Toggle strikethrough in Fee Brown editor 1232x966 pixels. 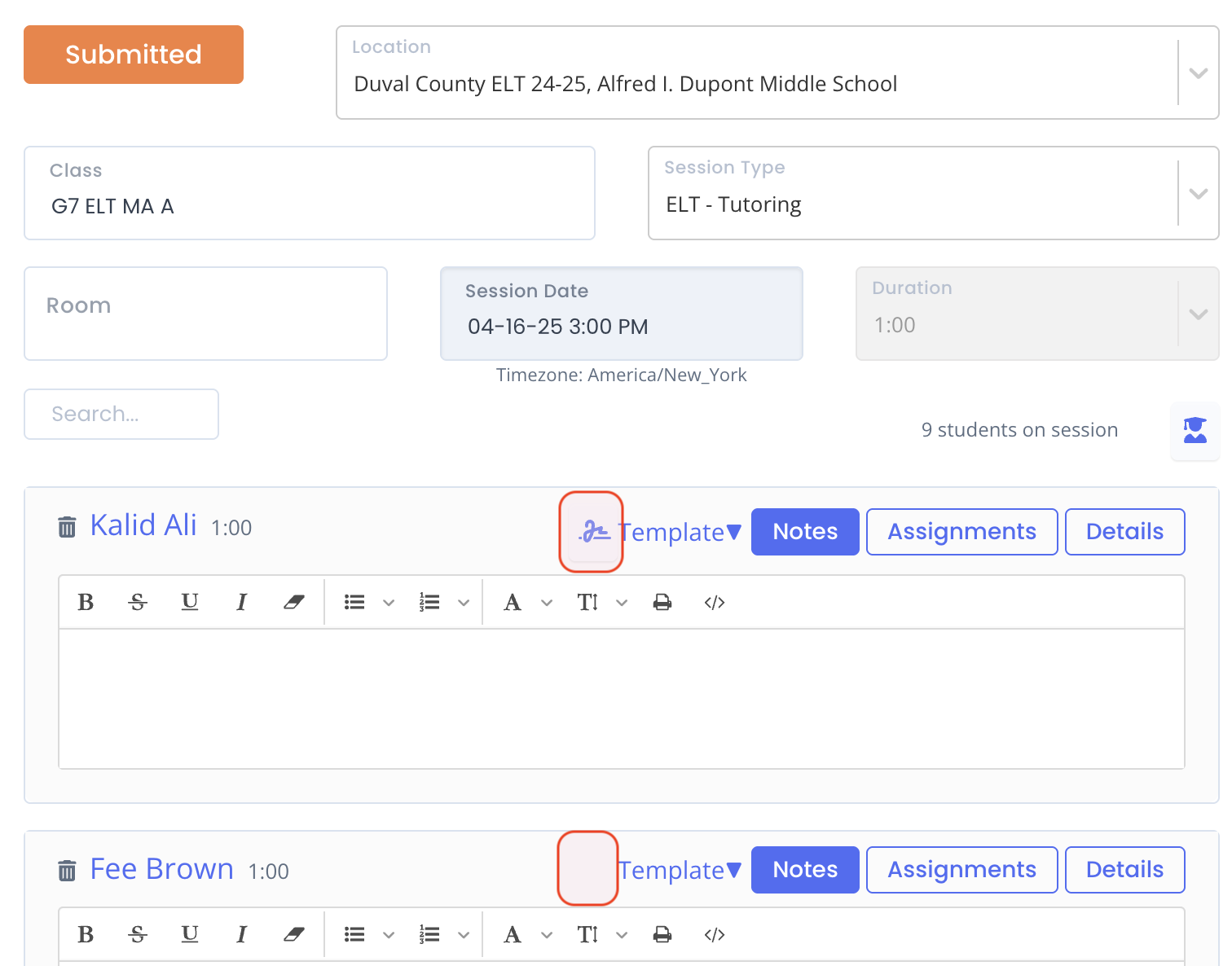coord(138,934)
